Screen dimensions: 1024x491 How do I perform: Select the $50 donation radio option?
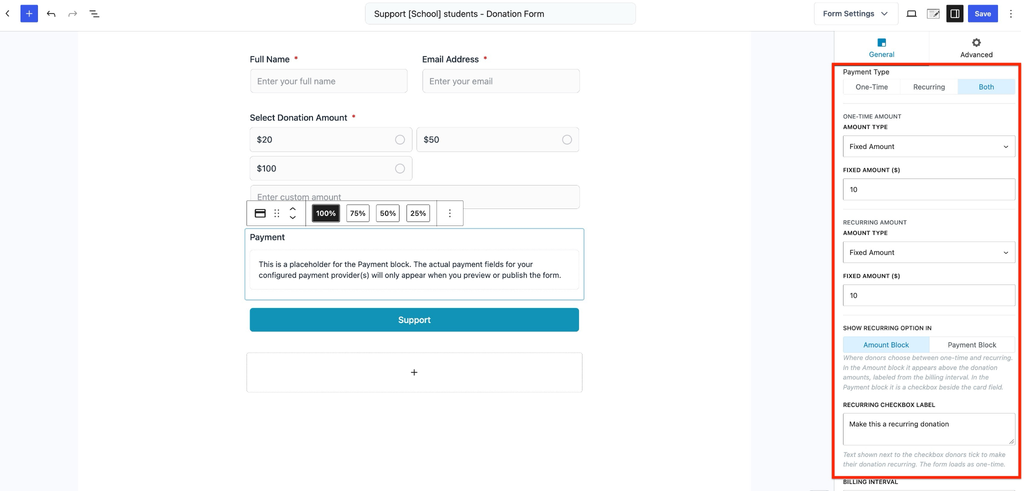point(566,140)
